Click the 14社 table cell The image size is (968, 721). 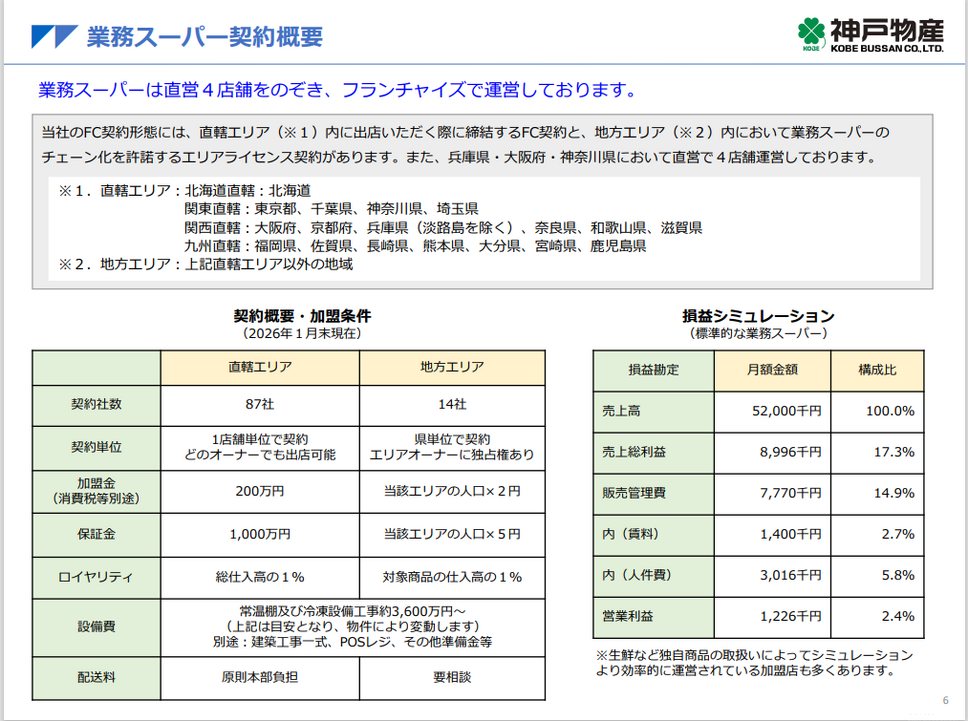coord(452,404)
